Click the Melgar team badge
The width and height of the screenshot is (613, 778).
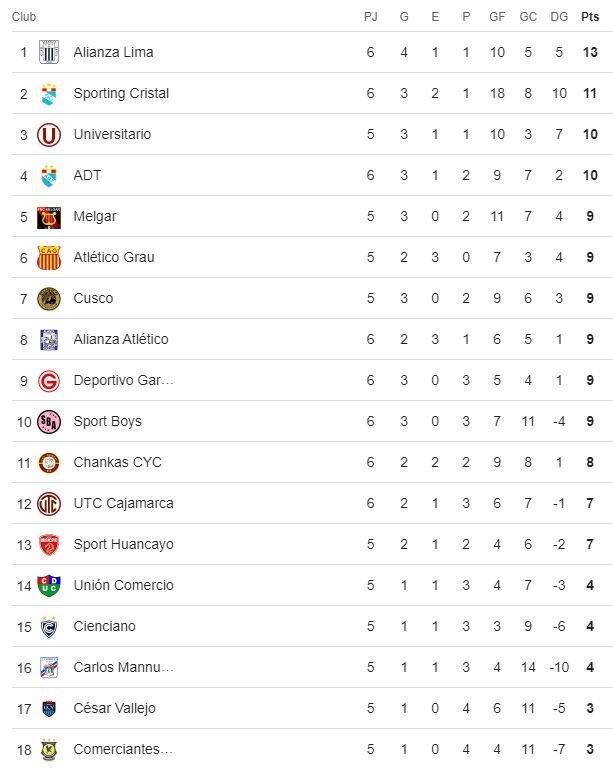(48, 216)
